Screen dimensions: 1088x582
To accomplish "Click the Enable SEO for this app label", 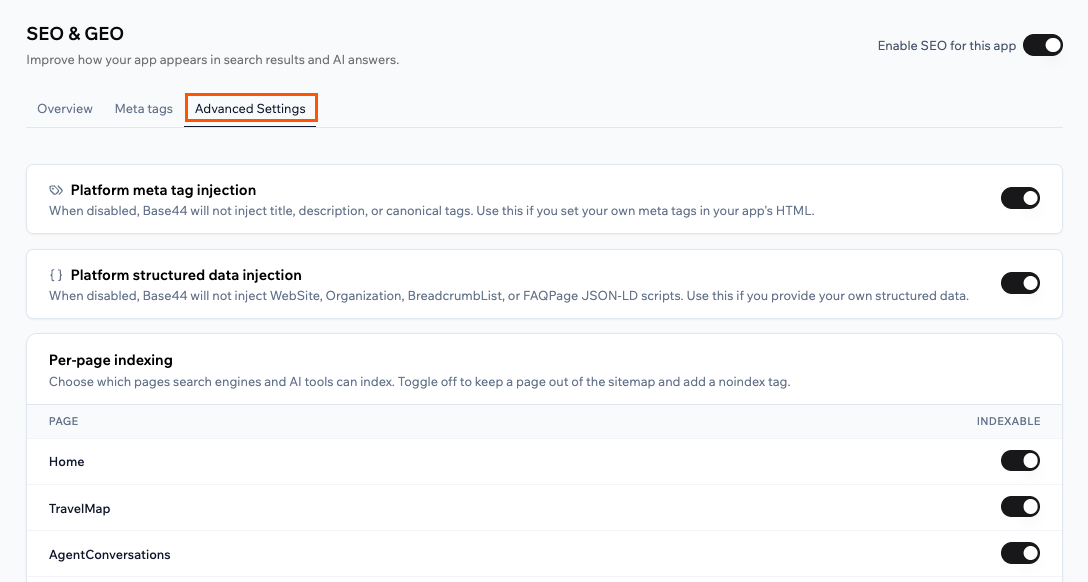I will 946,46.
